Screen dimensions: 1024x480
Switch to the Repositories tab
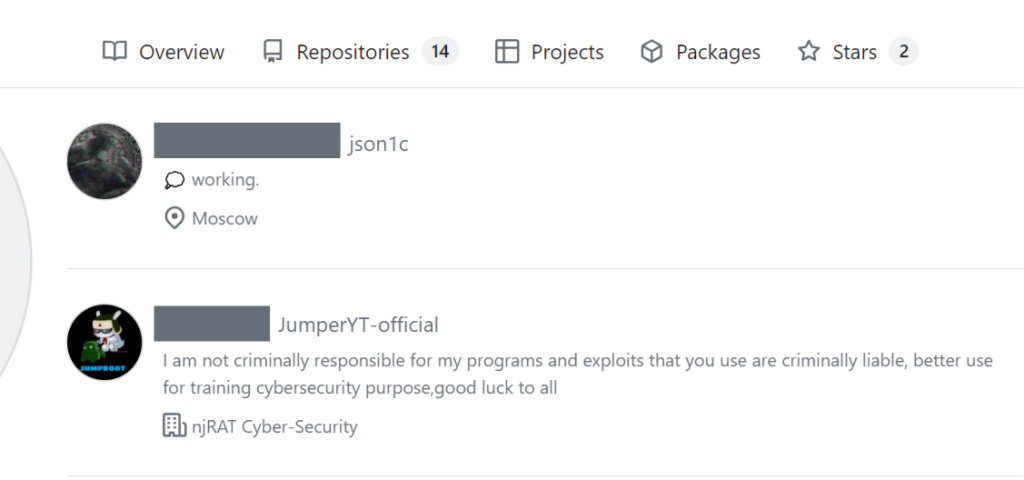pos(360,52)
